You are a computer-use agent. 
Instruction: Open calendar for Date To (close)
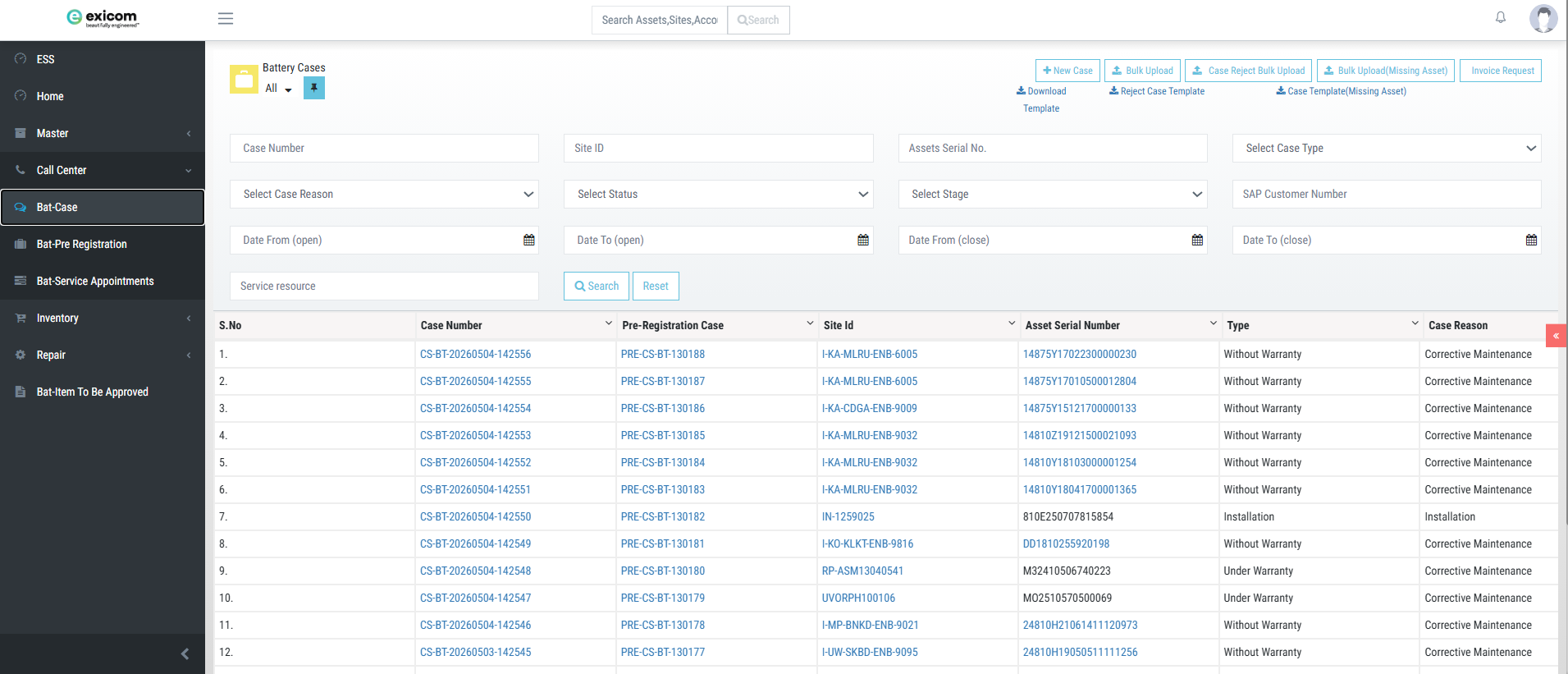(x=1531, y=240)
